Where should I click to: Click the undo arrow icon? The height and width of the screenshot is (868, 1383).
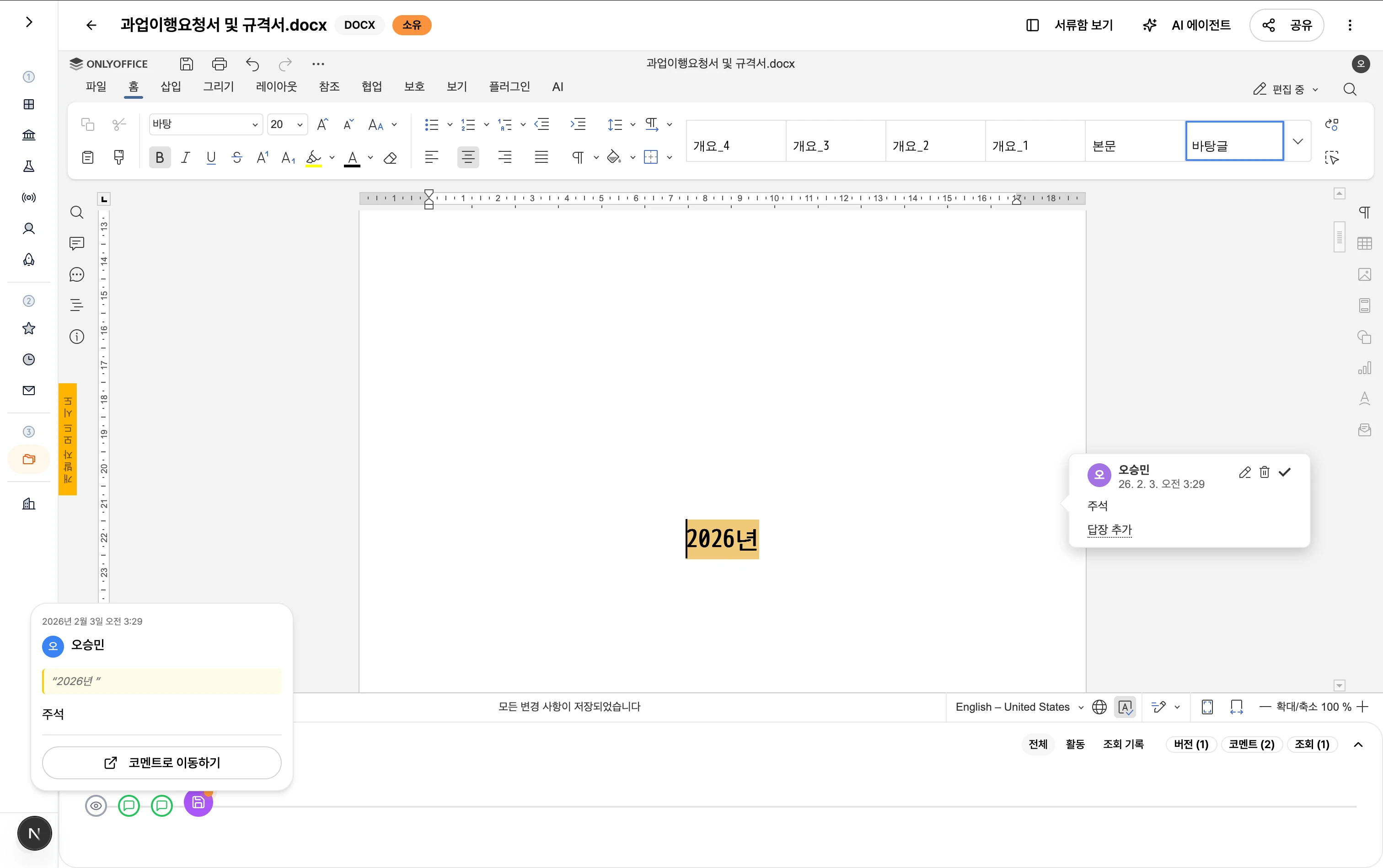[x=252, y=64]
